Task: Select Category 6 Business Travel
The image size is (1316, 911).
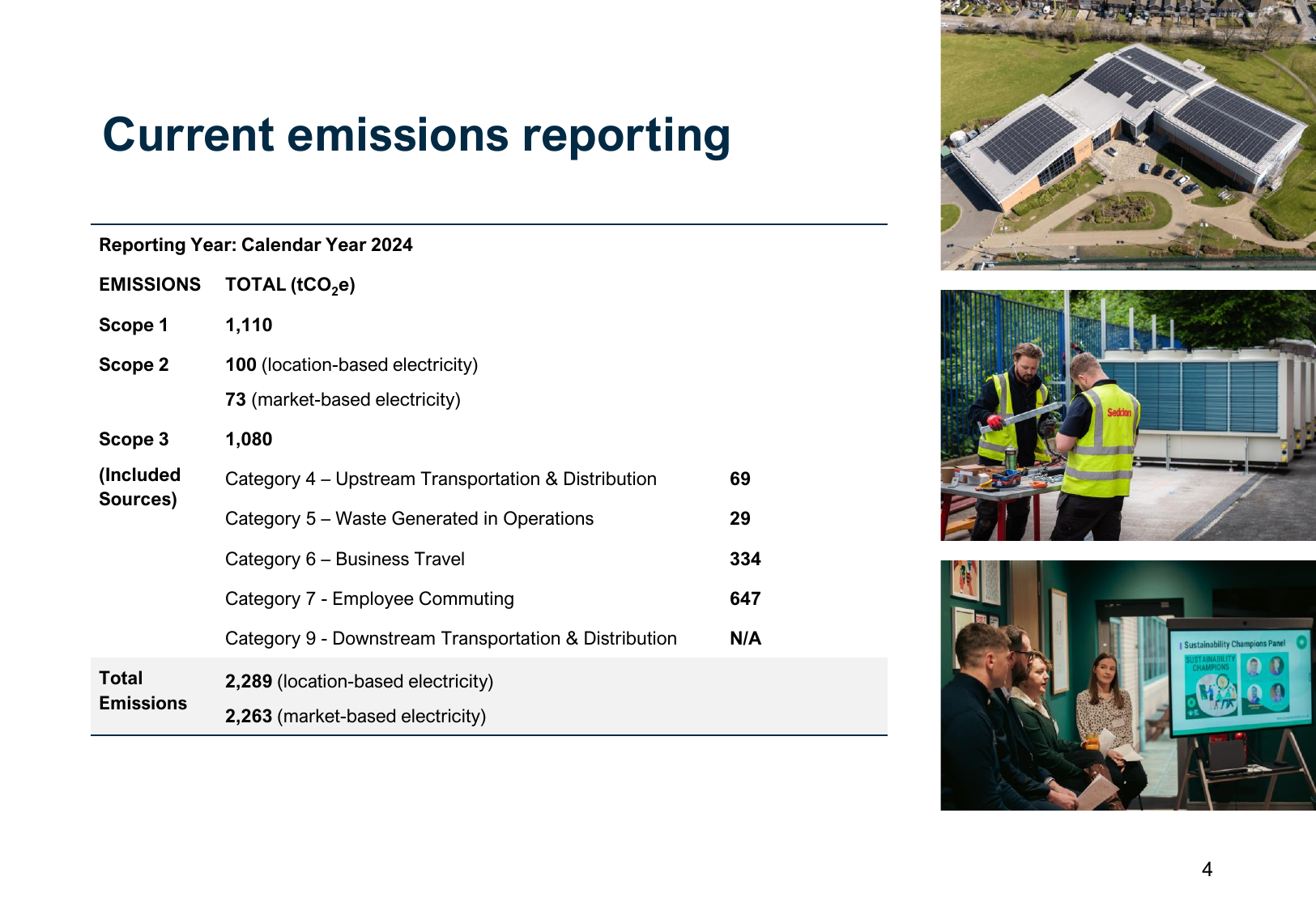Action: (345, 559)
